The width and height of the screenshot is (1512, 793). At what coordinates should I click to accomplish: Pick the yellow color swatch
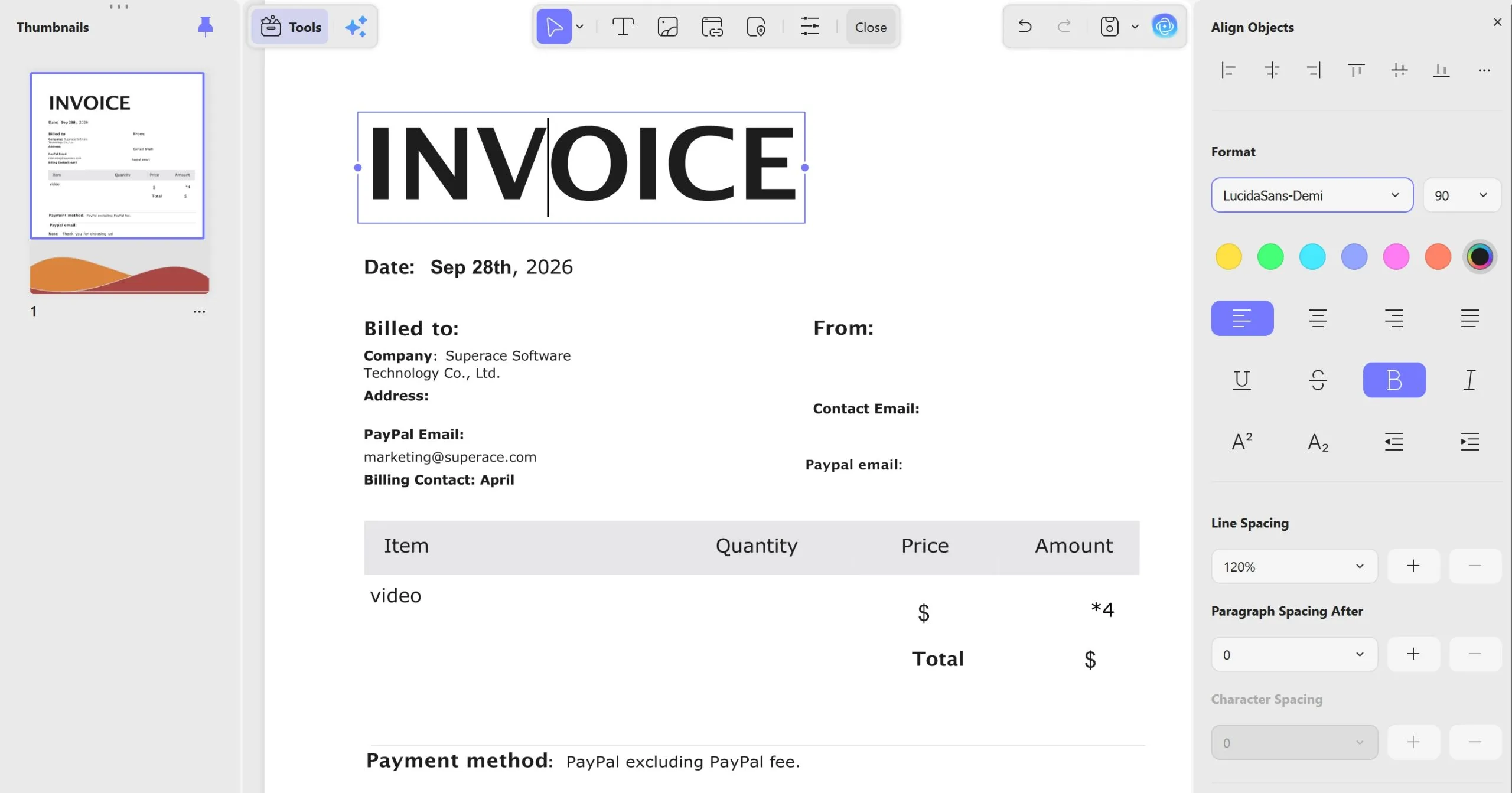tap(1228, 257)
